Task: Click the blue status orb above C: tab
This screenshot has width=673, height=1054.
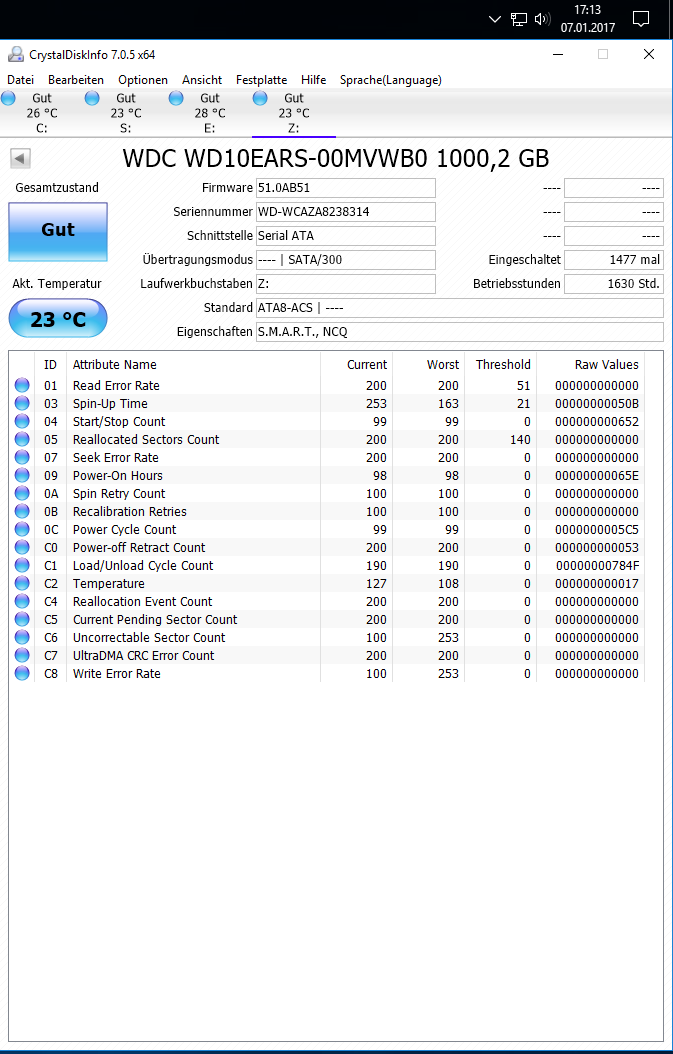Action: [x=8, y=98]
